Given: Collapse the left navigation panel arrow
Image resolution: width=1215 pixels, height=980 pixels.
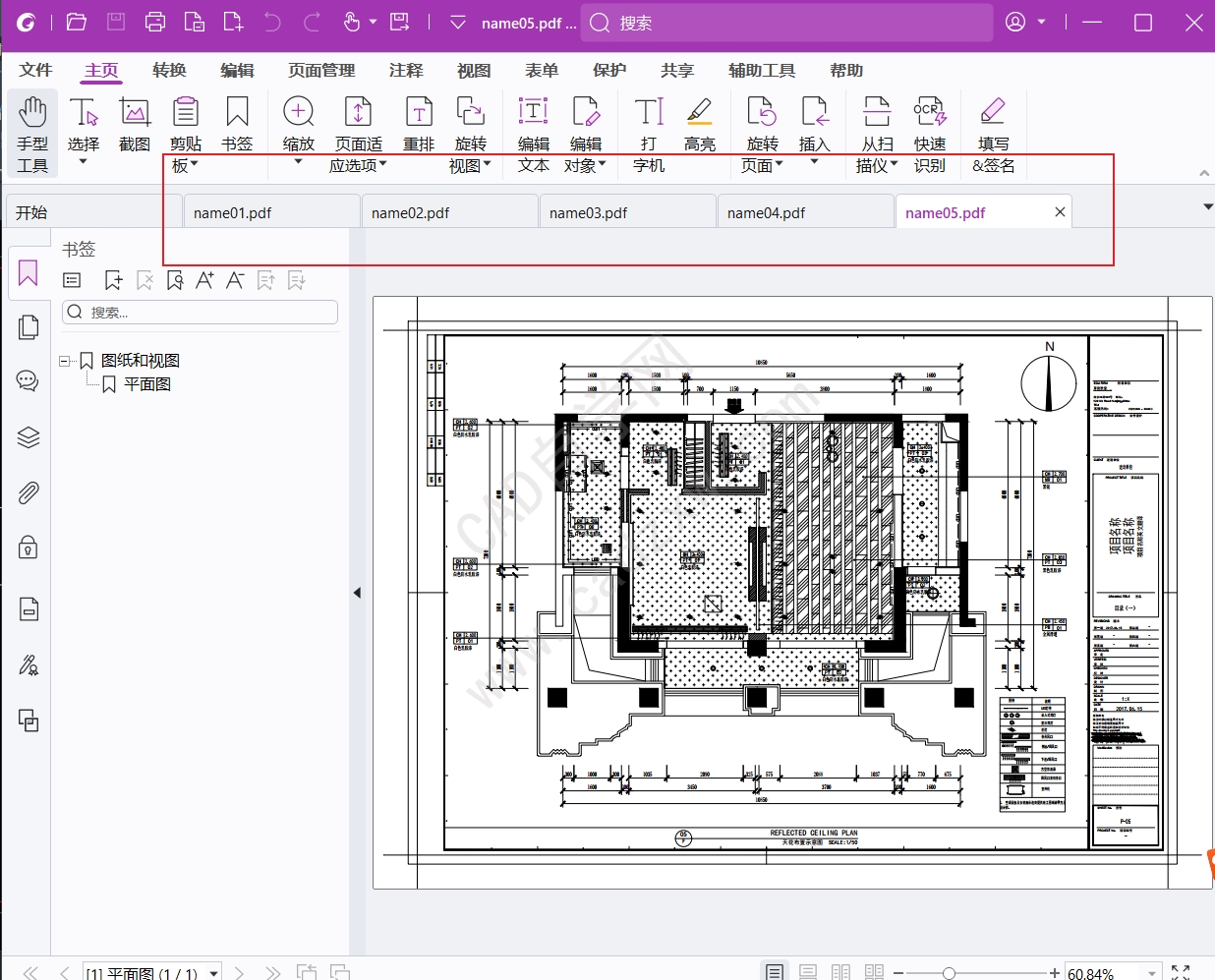Looking at the screenshot, I should tap(357, 593).
